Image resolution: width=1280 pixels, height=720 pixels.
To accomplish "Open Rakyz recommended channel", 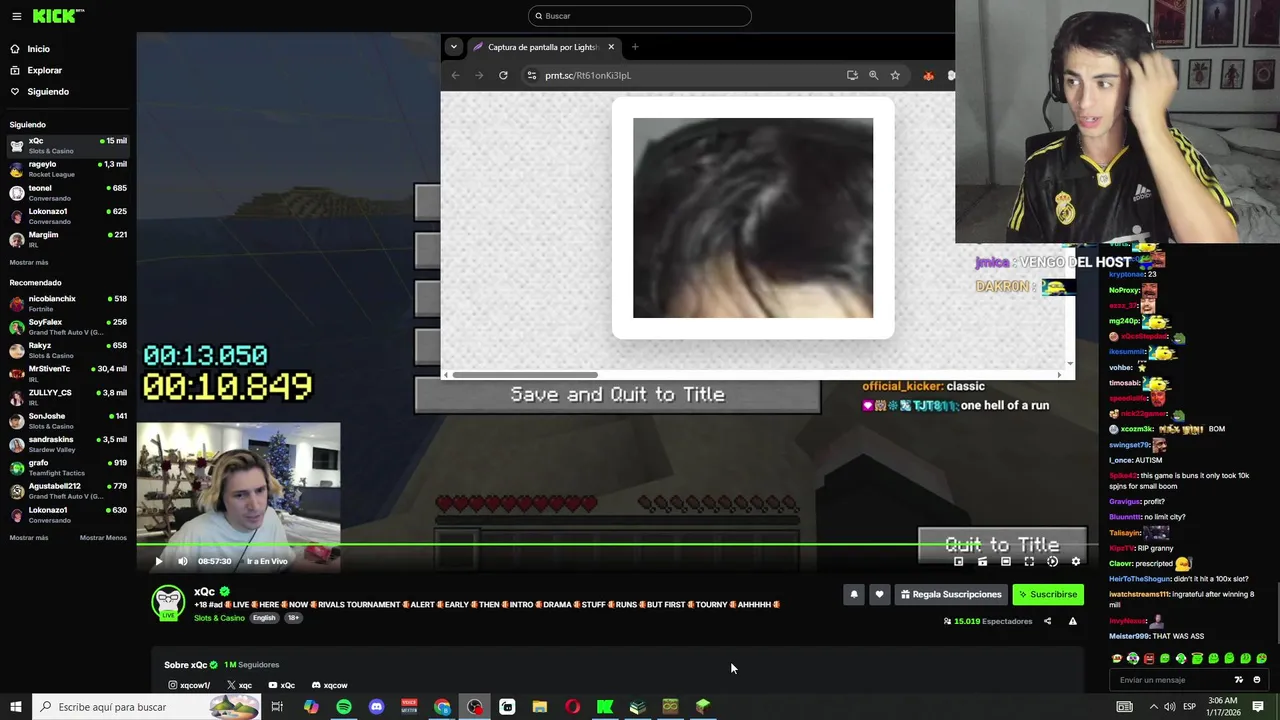I will pos(68,350).
